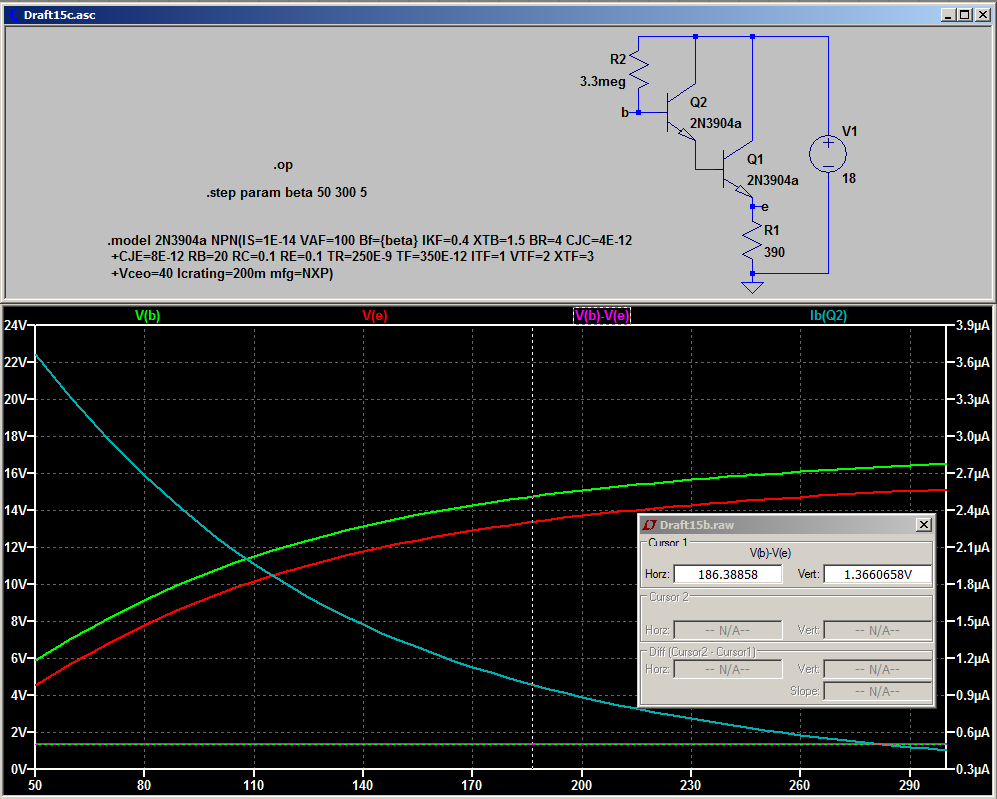Click the Cursor 2 Horz field

pos(727,630)
